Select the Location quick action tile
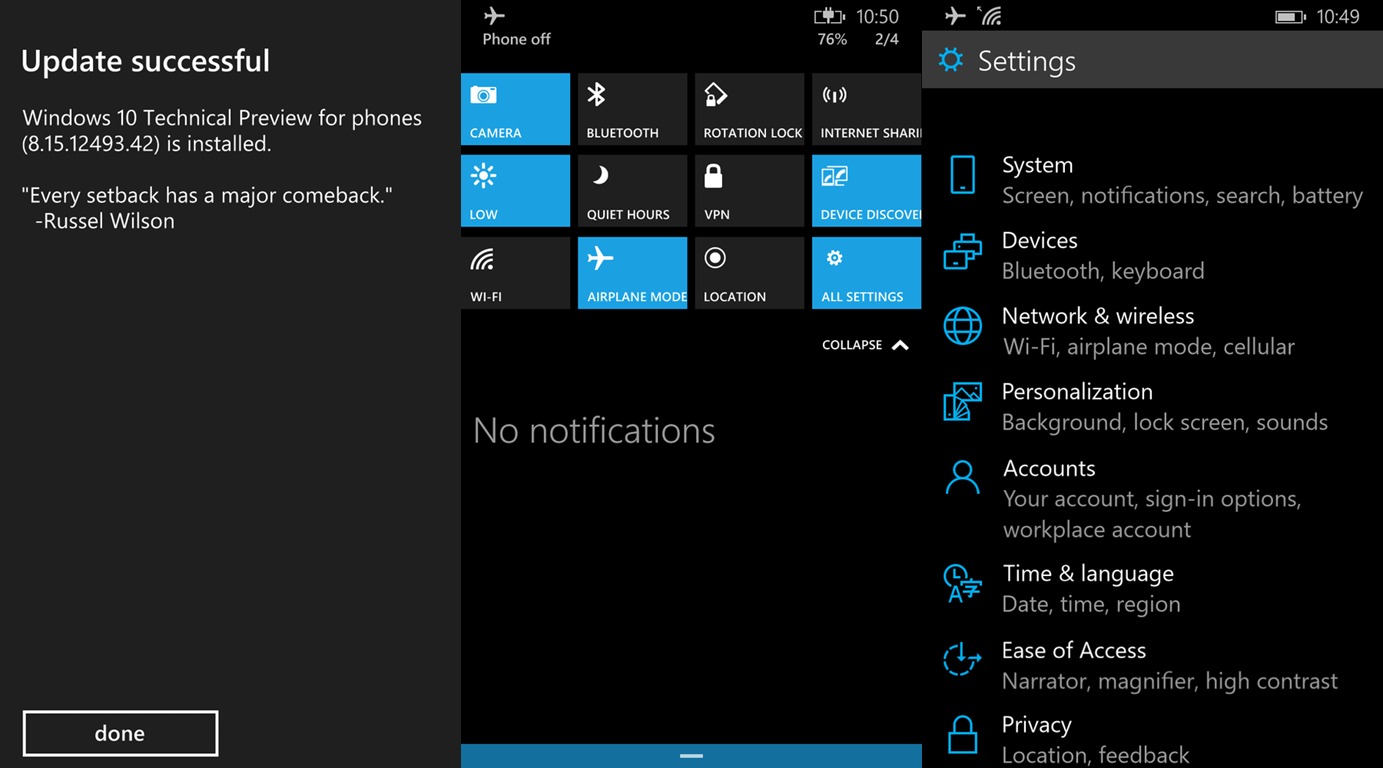 [749, 273]
